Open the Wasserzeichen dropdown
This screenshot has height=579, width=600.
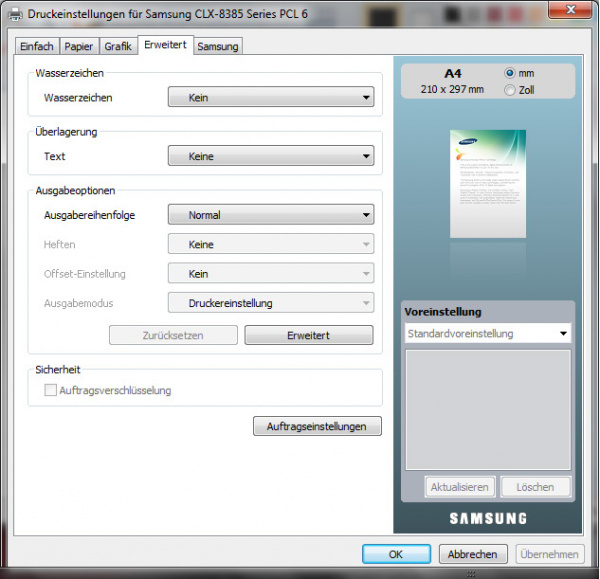tap(269, 98)
